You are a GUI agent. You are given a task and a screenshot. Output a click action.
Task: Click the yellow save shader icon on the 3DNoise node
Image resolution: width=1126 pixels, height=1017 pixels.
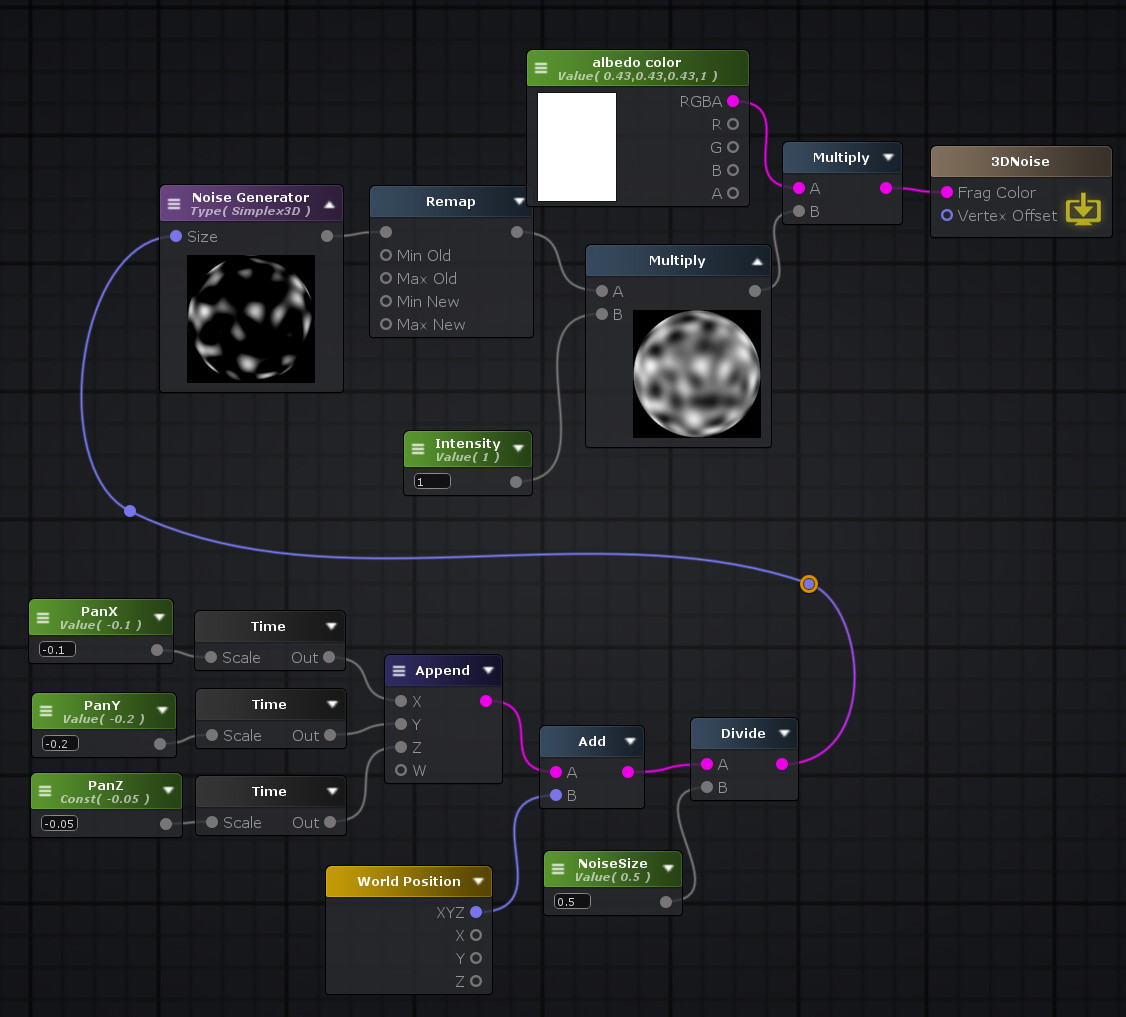point(1084,210)
